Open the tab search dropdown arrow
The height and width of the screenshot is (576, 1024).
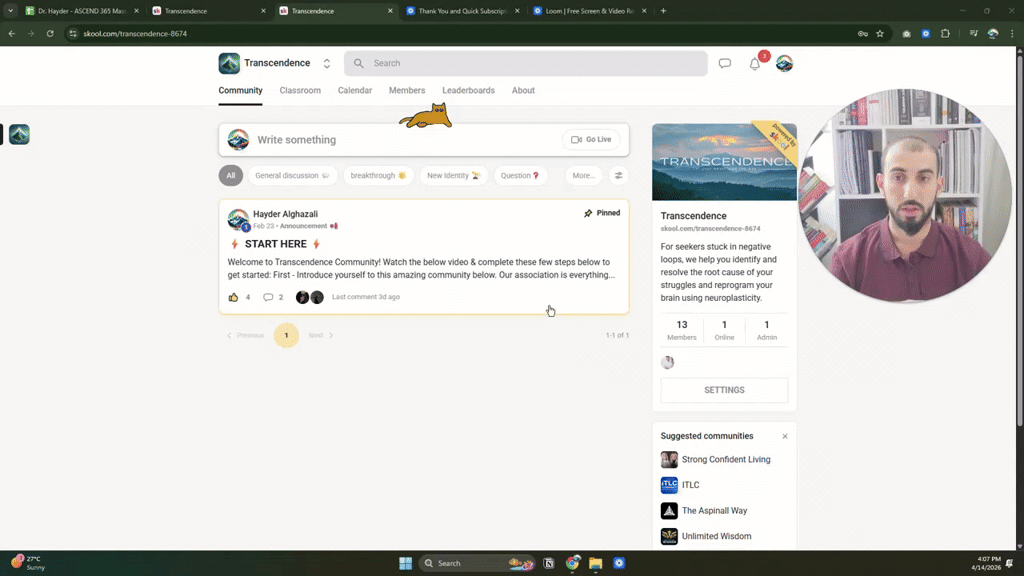pyautogui.click(x=10, y=10)
